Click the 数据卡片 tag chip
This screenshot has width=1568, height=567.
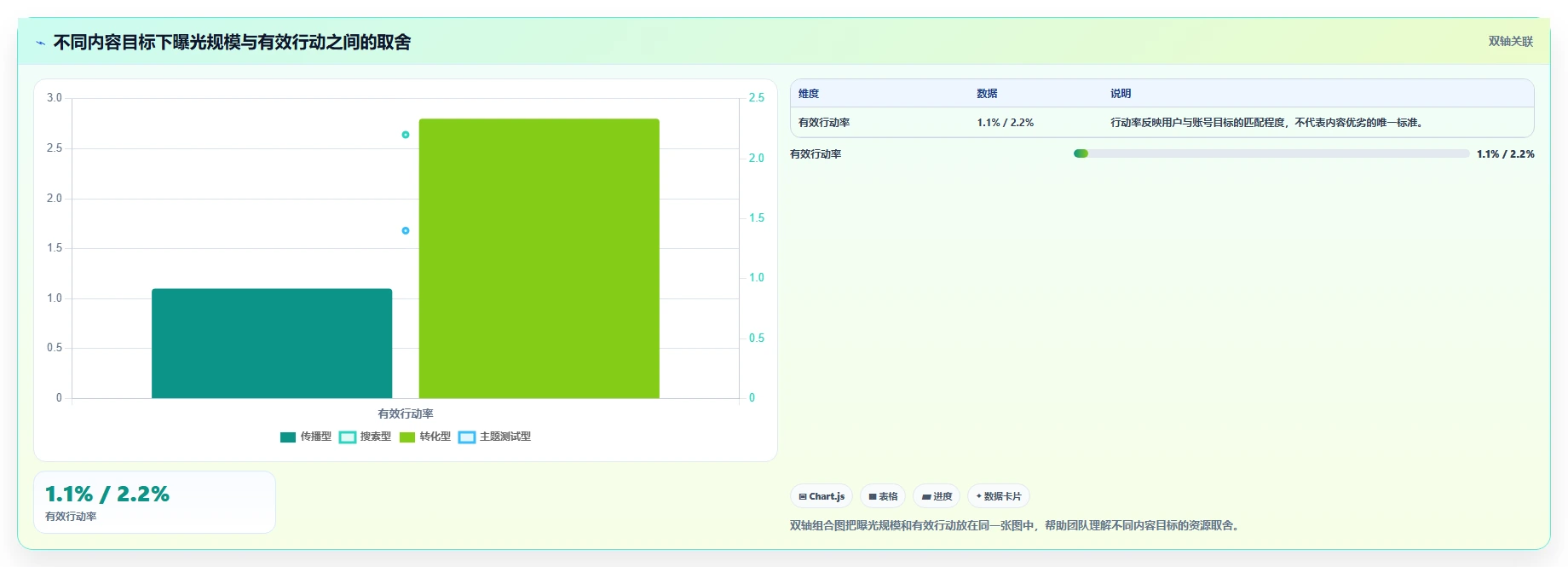pos(999,496)
